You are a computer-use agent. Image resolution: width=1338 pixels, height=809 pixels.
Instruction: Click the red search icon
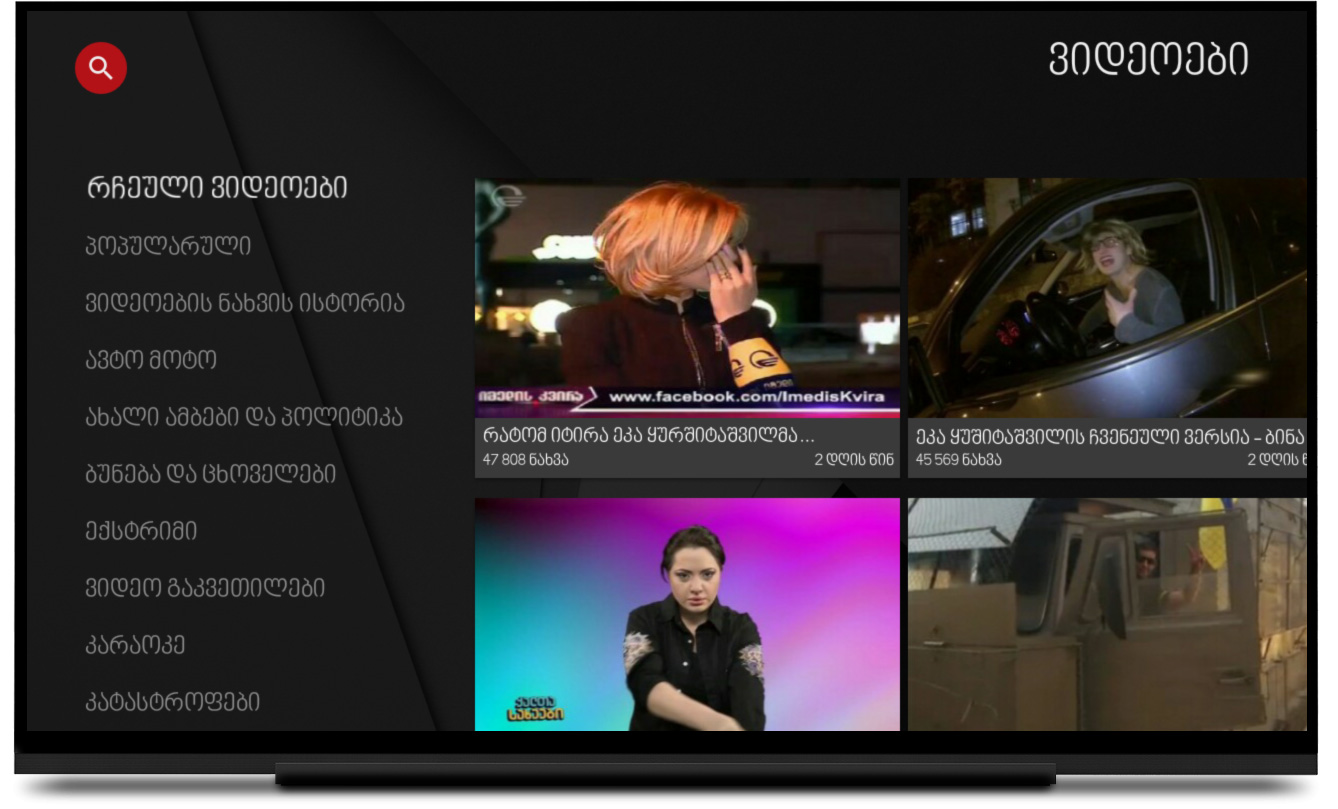click(x=101, y=68)
